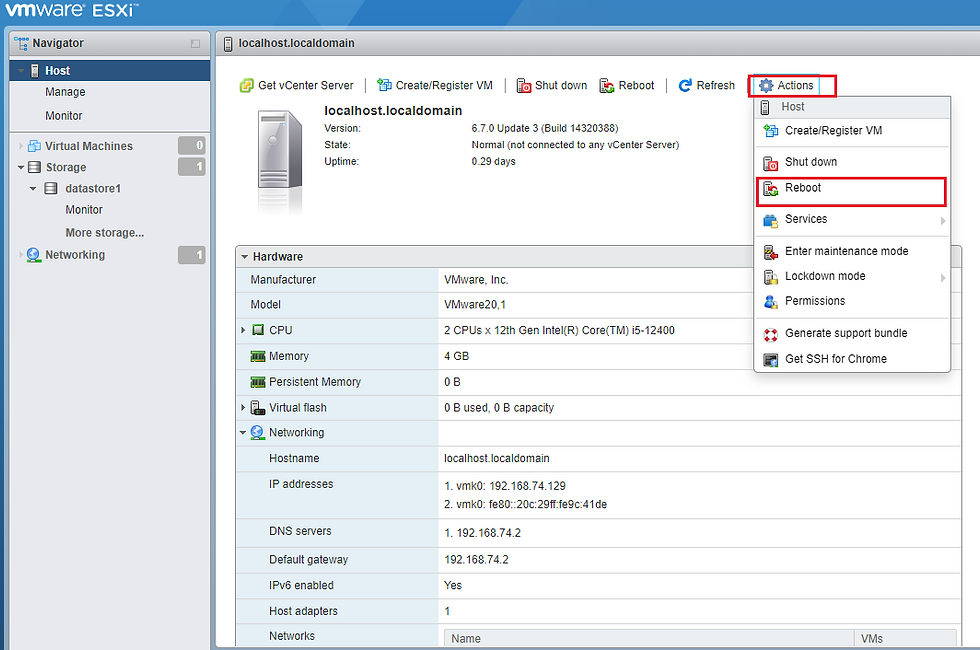Click the Storage icon in Navigator
The image size is (980, 650).
[35, 167]
